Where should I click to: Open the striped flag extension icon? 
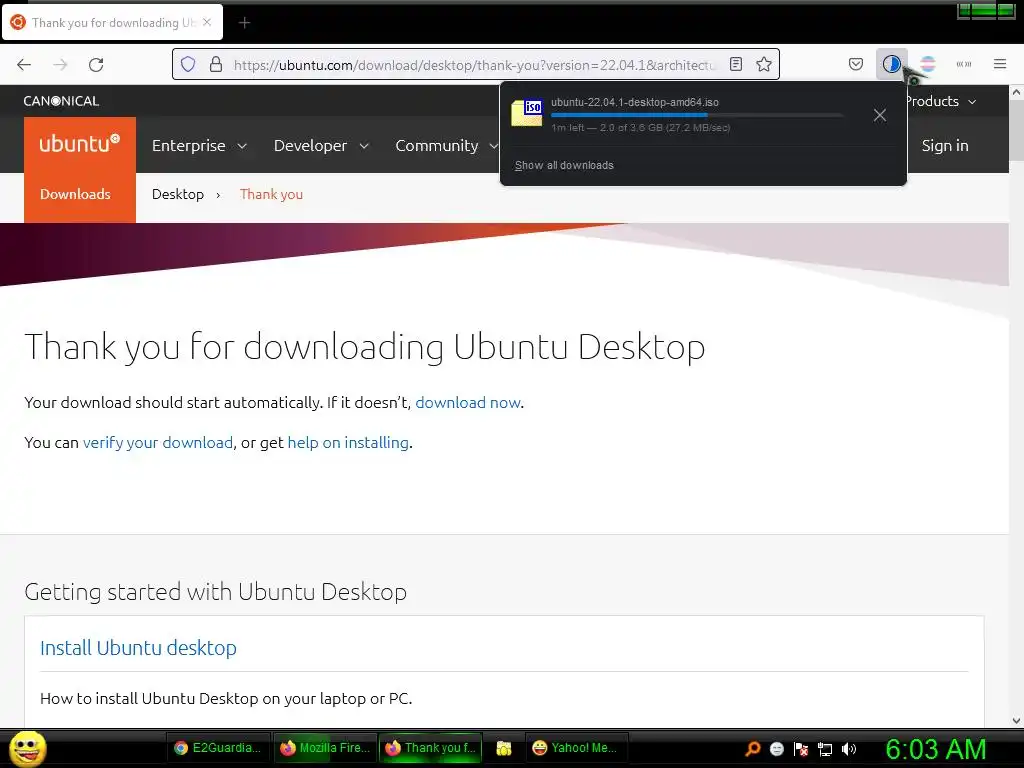coord(927,64)
